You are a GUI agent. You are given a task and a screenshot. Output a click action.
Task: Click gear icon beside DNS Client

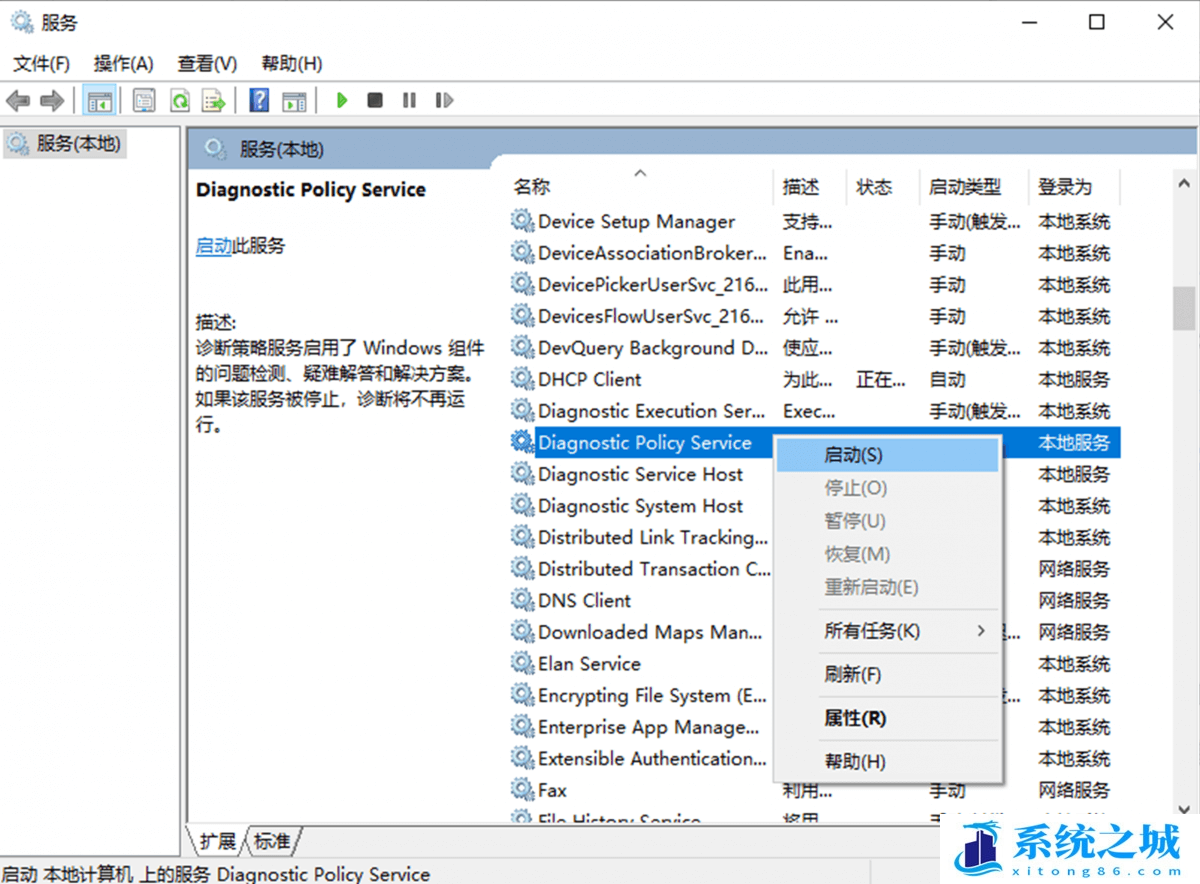(522, 600)
